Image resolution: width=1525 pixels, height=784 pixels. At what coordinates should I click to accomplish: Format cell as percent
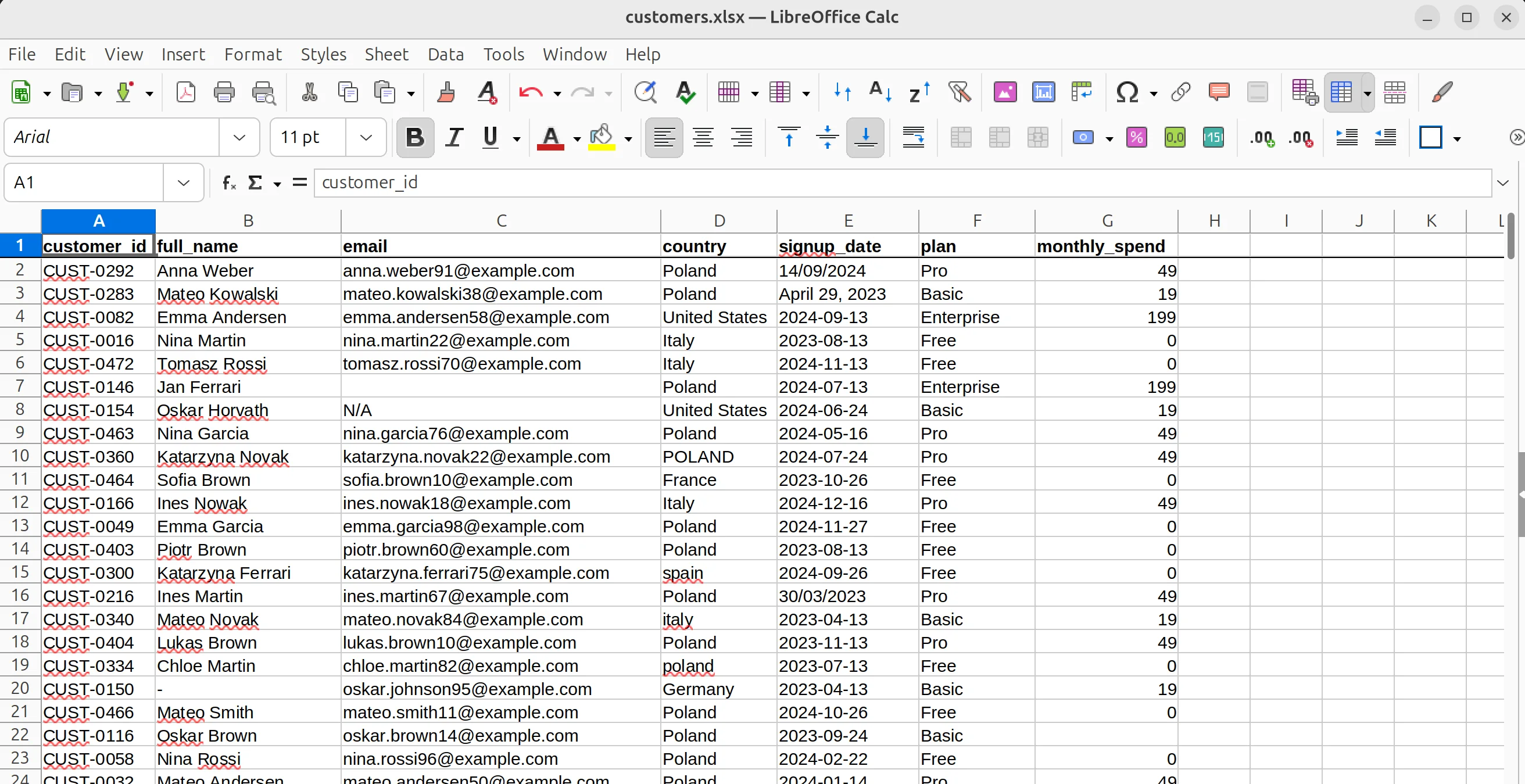pyautogui.click(x=1136, y=138)
